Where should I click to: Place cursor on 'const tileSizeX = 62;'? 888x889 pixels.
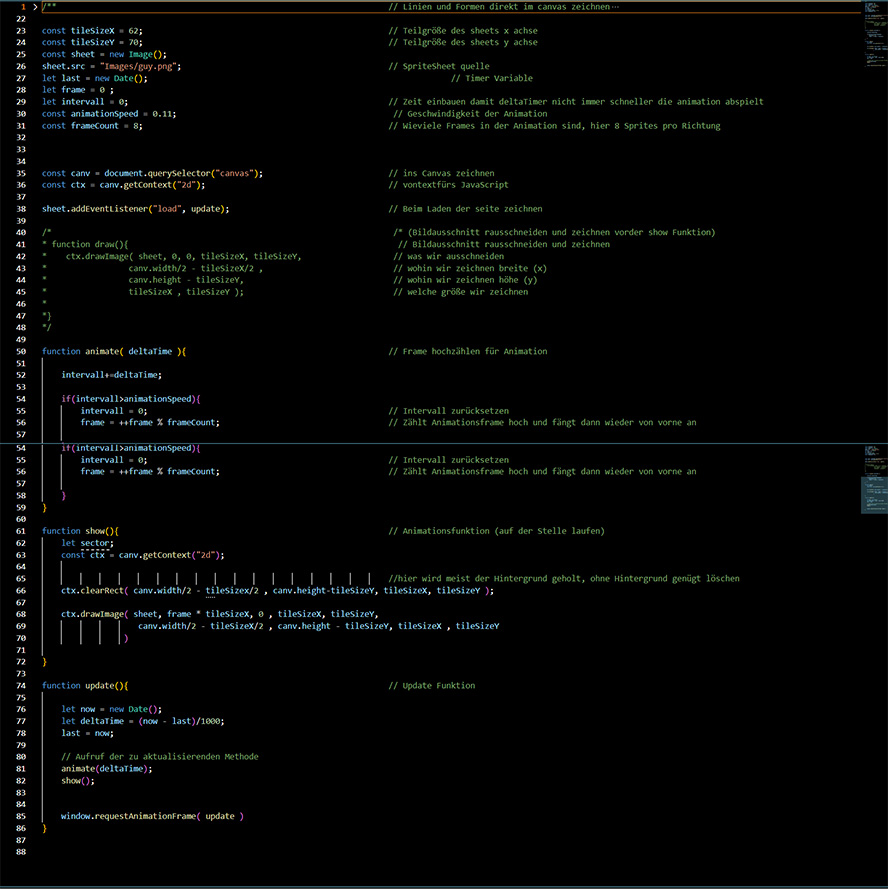(x=92, y=31)
